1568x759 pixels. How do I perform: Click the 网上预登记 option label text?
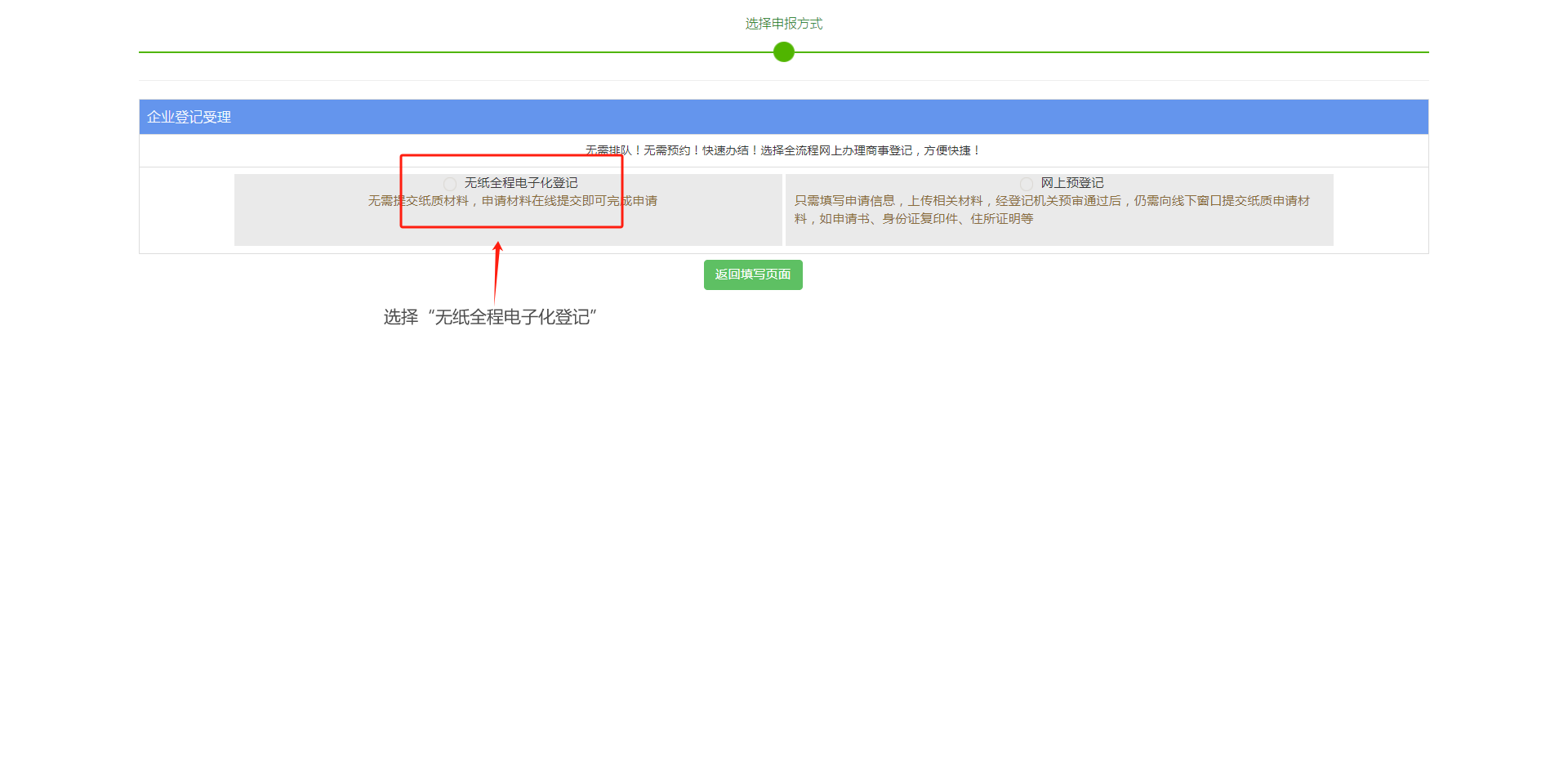(x=1072, y=183)
